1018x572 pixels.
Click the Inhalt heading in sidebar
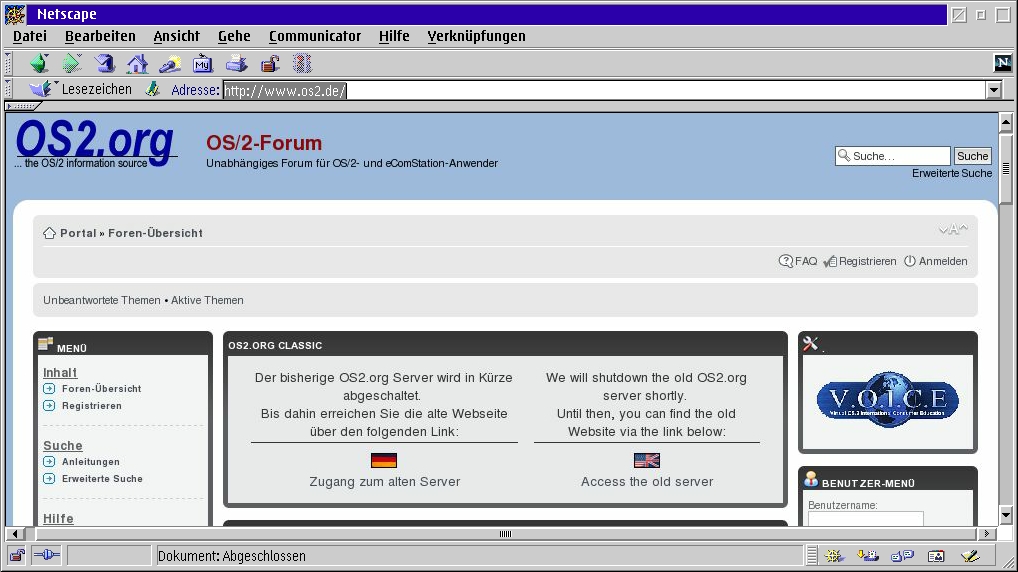60,373
